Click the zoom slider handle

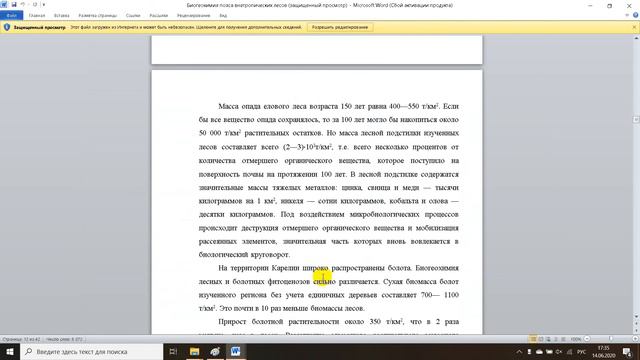click(611, 339)
